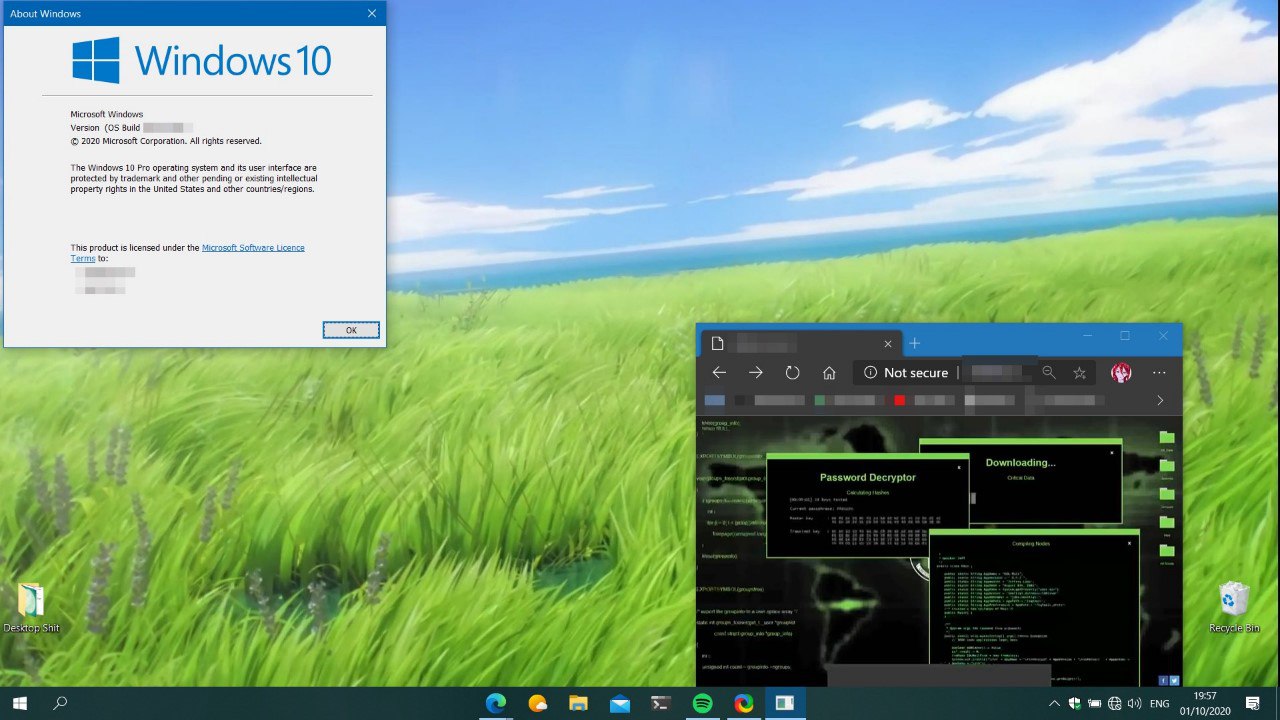Select the Desktop Shit folder icon
Viewport: 1280px width, 720px height.
(x=31, y=607)
